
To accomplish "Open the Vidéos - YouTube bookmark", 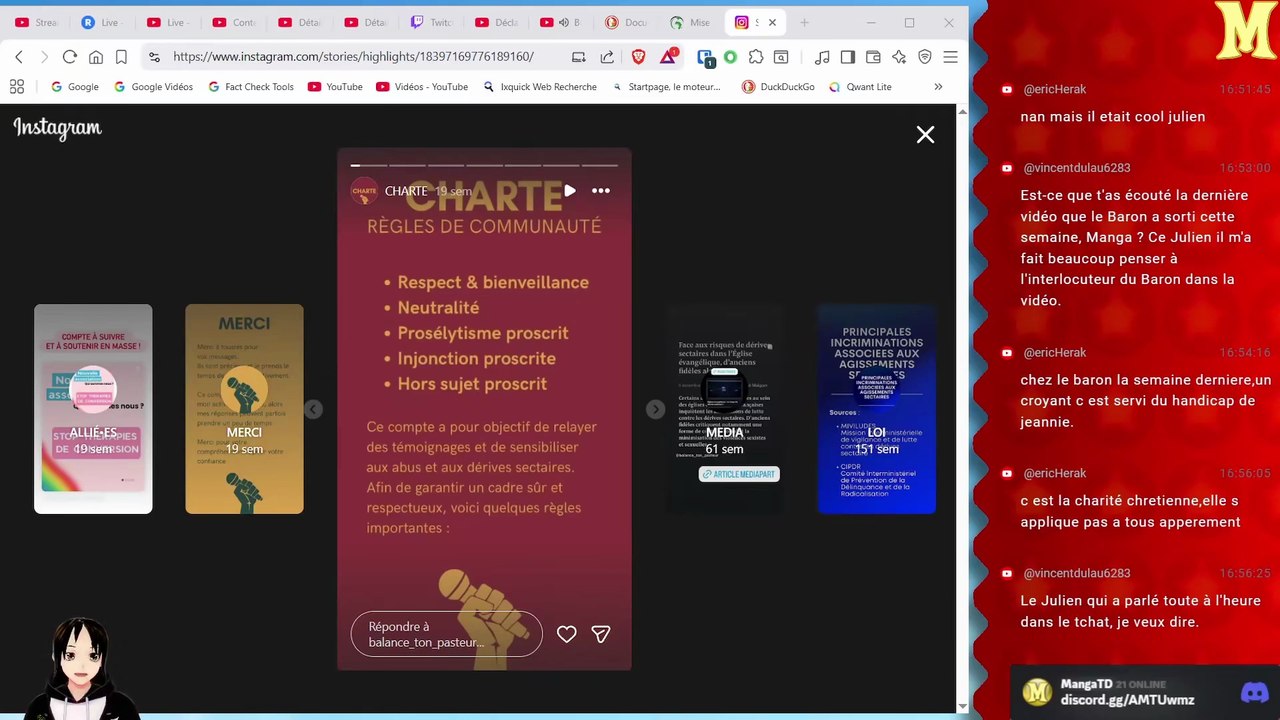I will click(422, 87).
